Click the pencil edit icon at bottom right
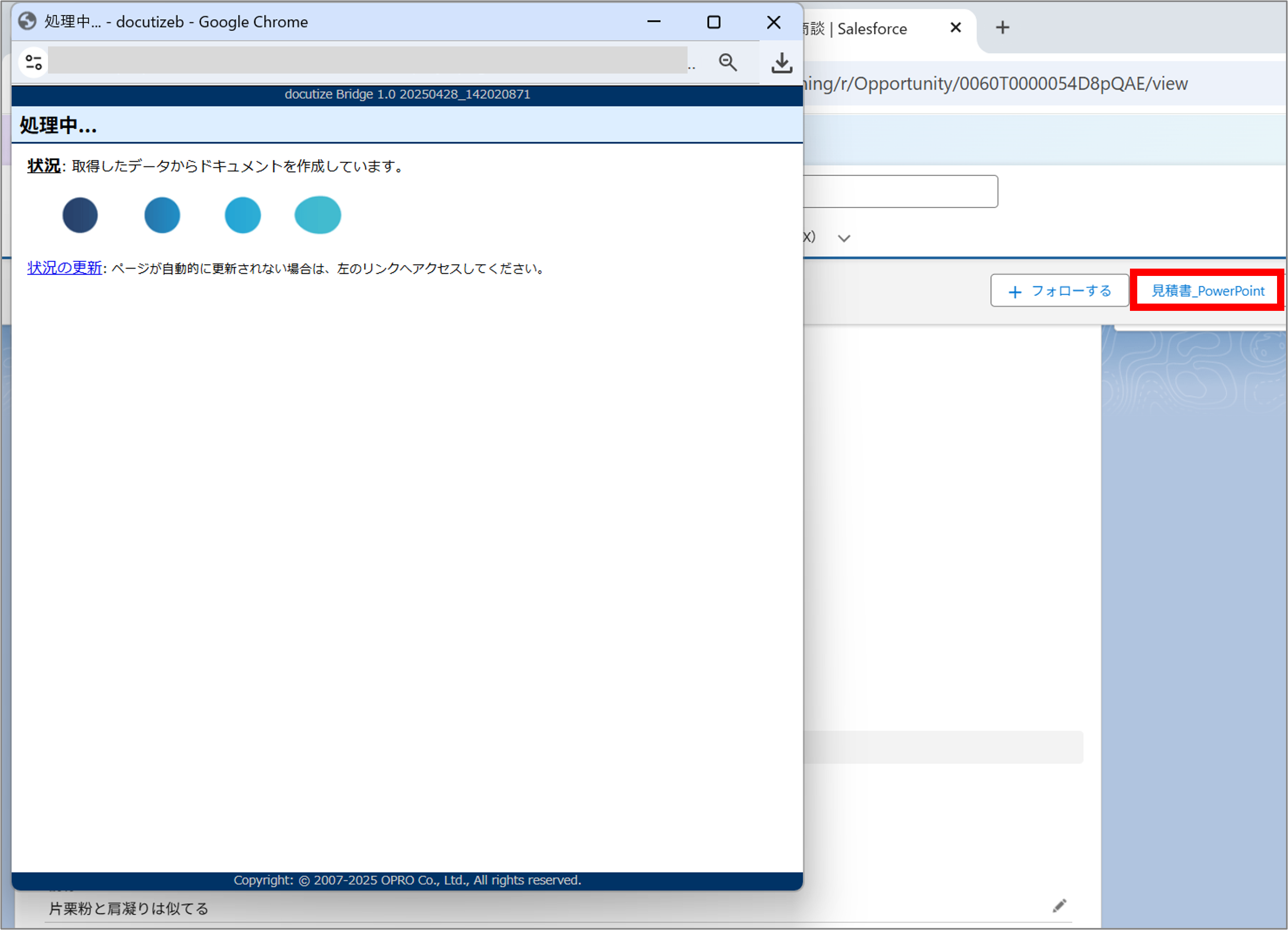Image resolution: width=1288 pixels, height=930 pixels. [1058, 906]
